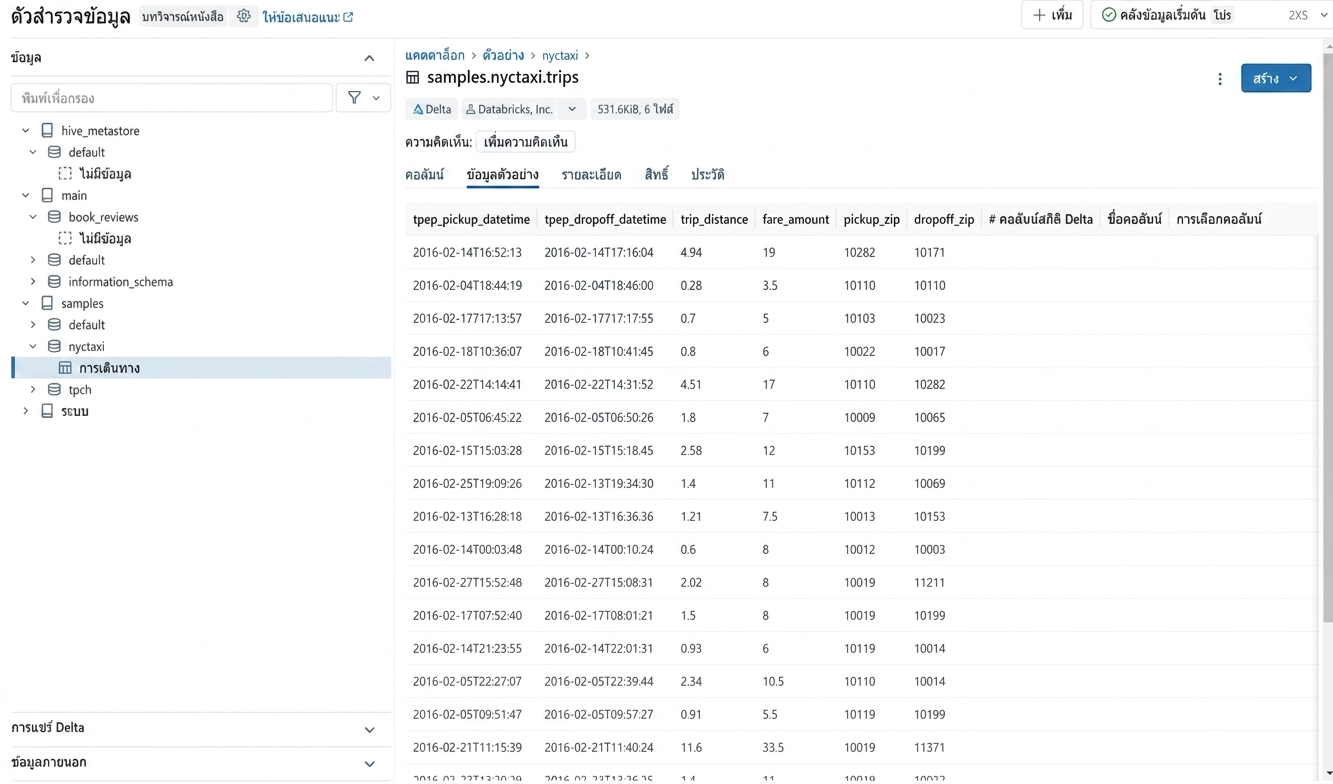Switch to คอลัมน์ tab

424,175
